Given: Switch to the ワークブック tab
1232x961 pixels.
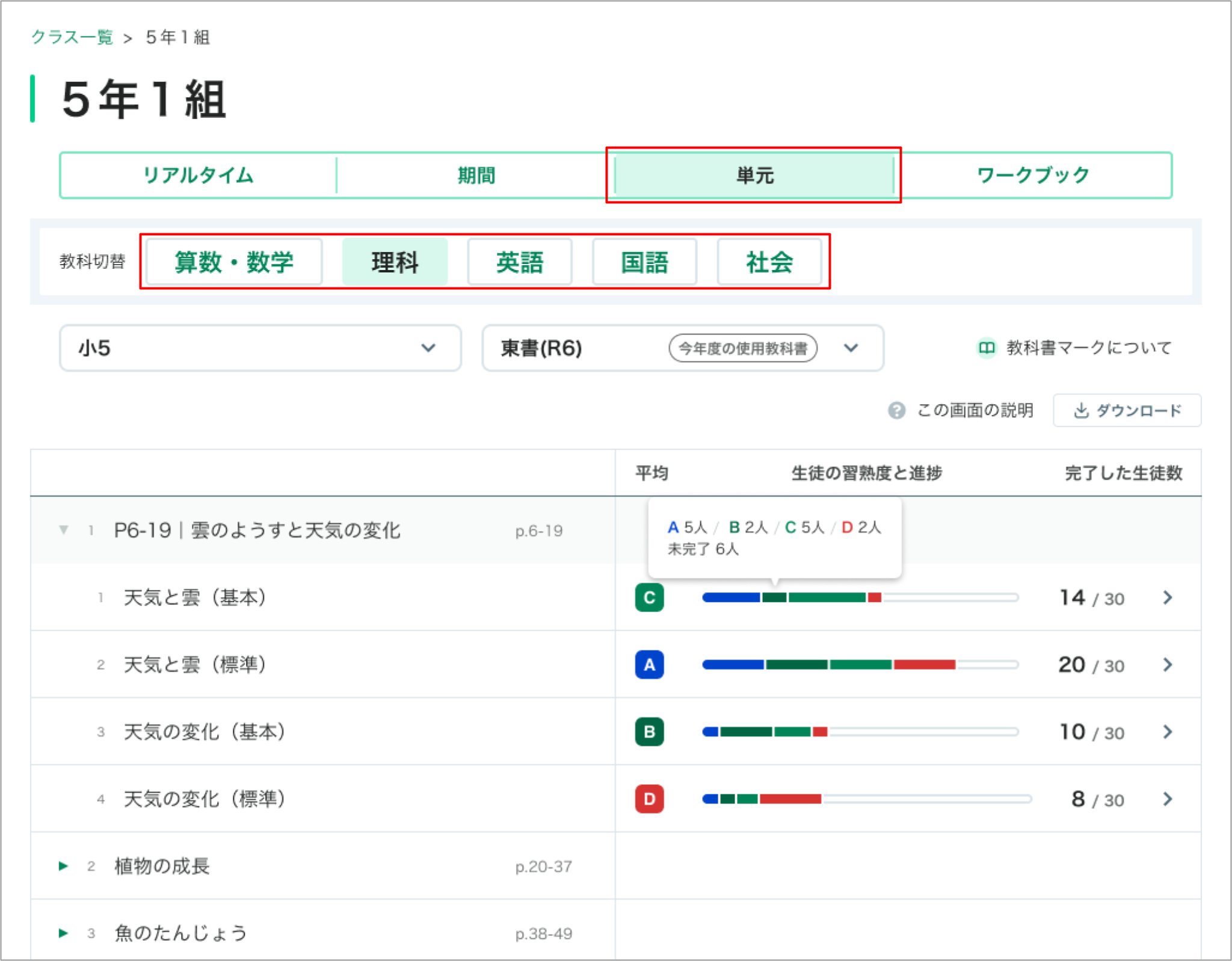Looking at the screenshot, I should click(x=1032, y=176).
